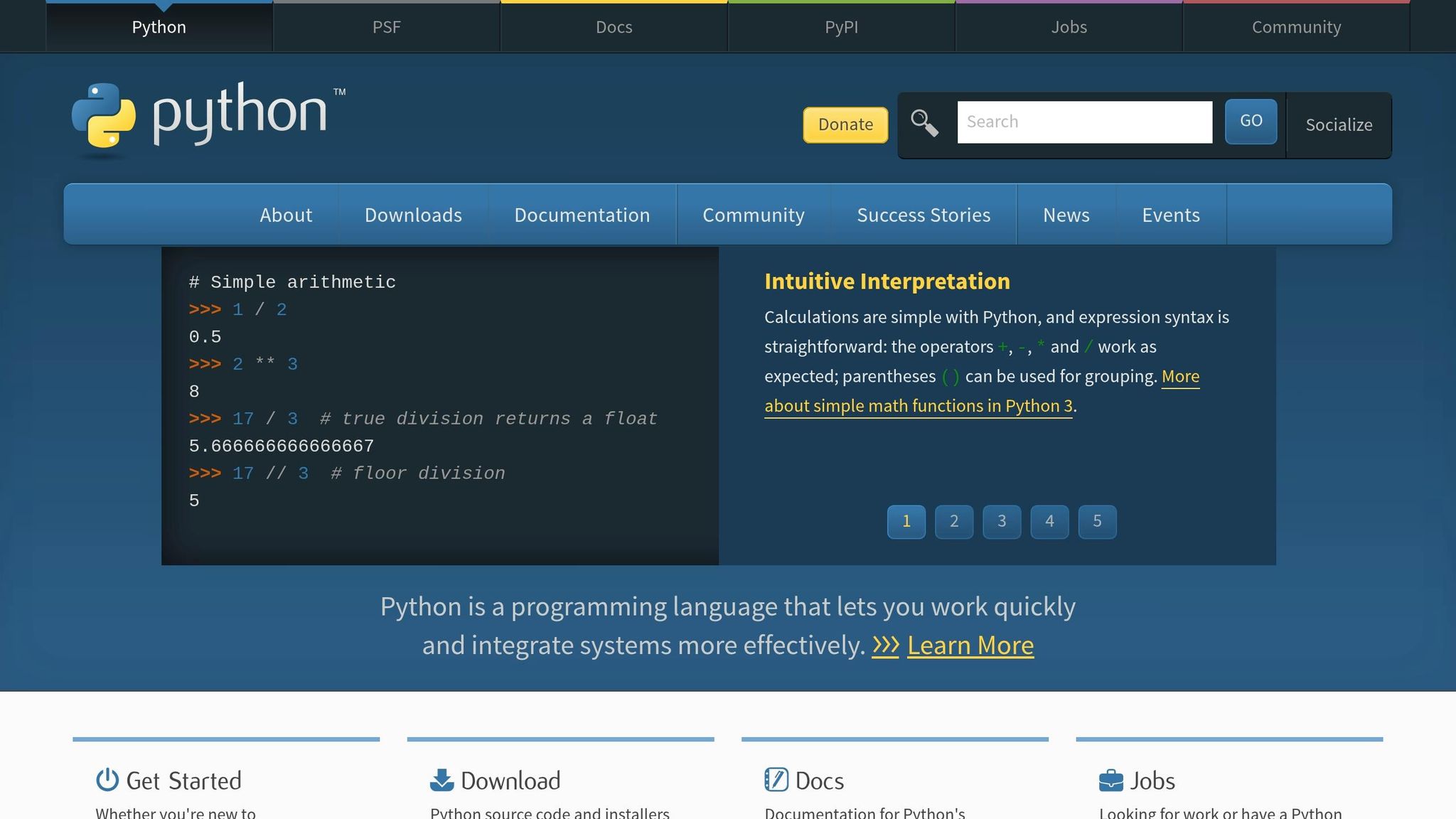Go to the PyPI top tab
Viewport: 1456px width, 819px height.
[842, 27]
